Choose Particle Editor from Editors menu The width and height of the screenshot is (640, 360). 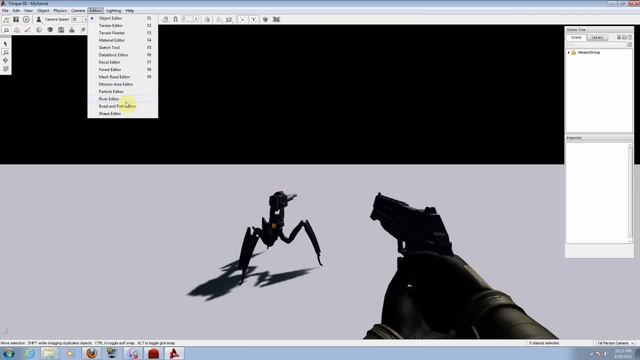pyautogui.click(x=122, y=92)
